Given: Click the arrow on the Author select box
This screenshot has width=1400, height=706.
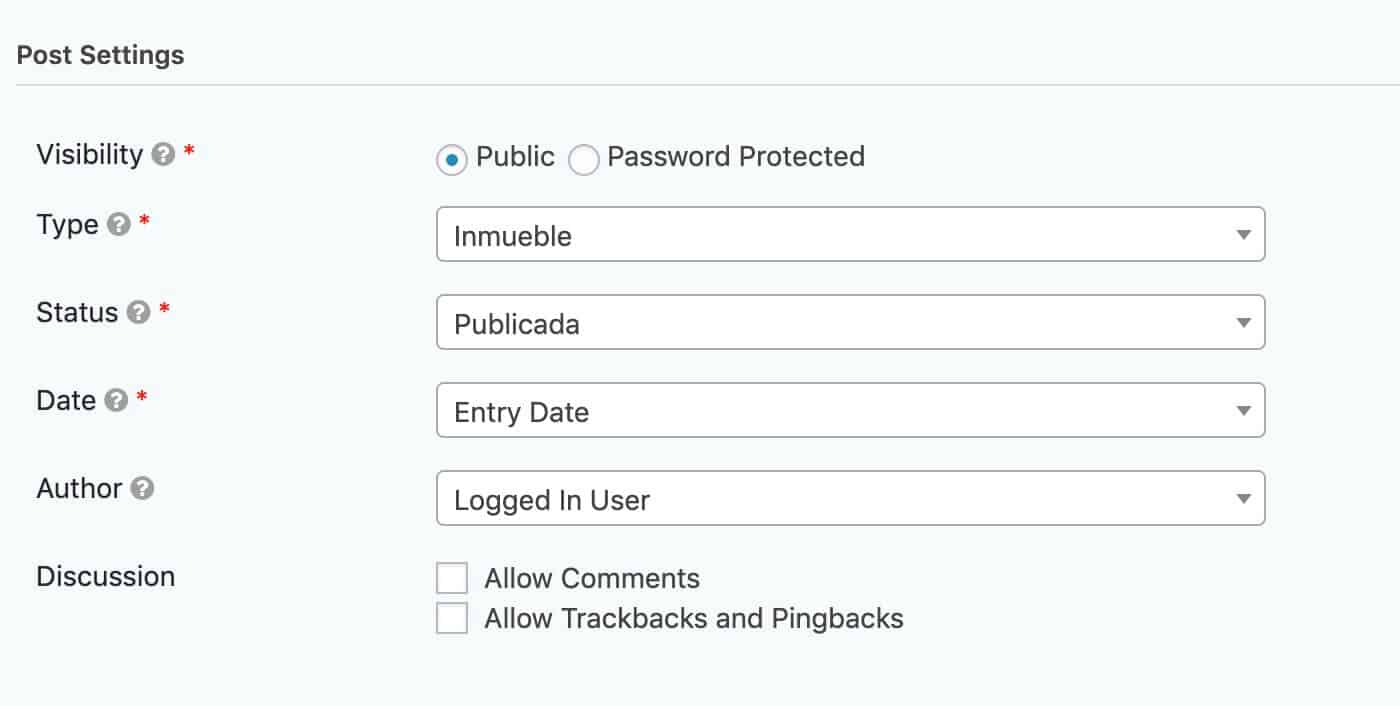Looking at the screenshot, I should click(1243, 499).
